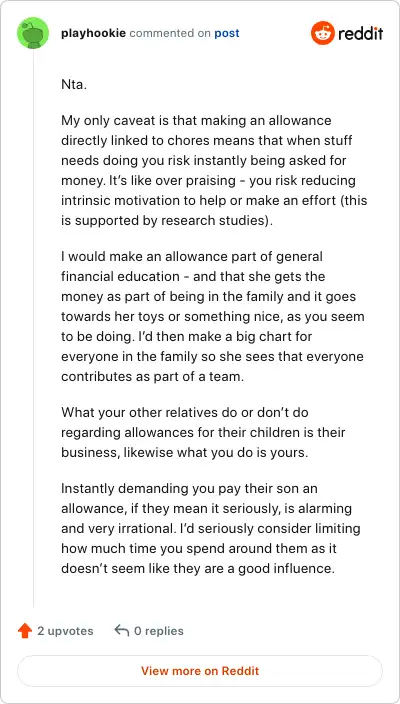Upvote the comment with the orange arrow
The image size is (400, 704).
click(25, 631)
